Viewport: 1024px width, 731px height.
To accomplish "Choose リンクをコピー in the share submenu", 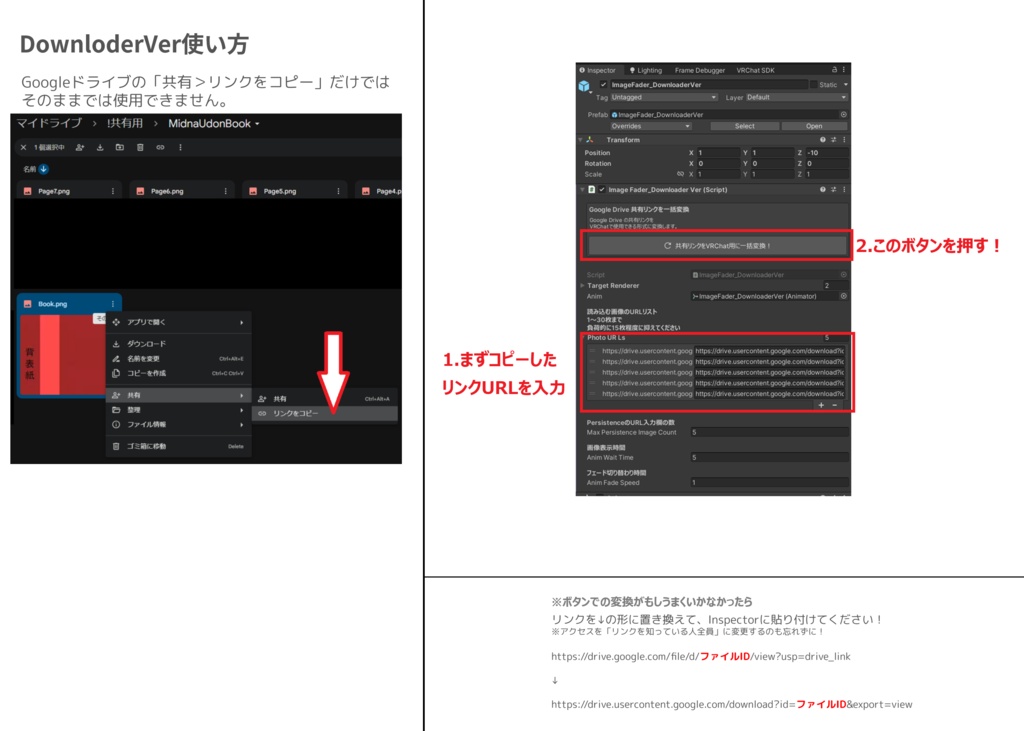I will pos(325,414).
